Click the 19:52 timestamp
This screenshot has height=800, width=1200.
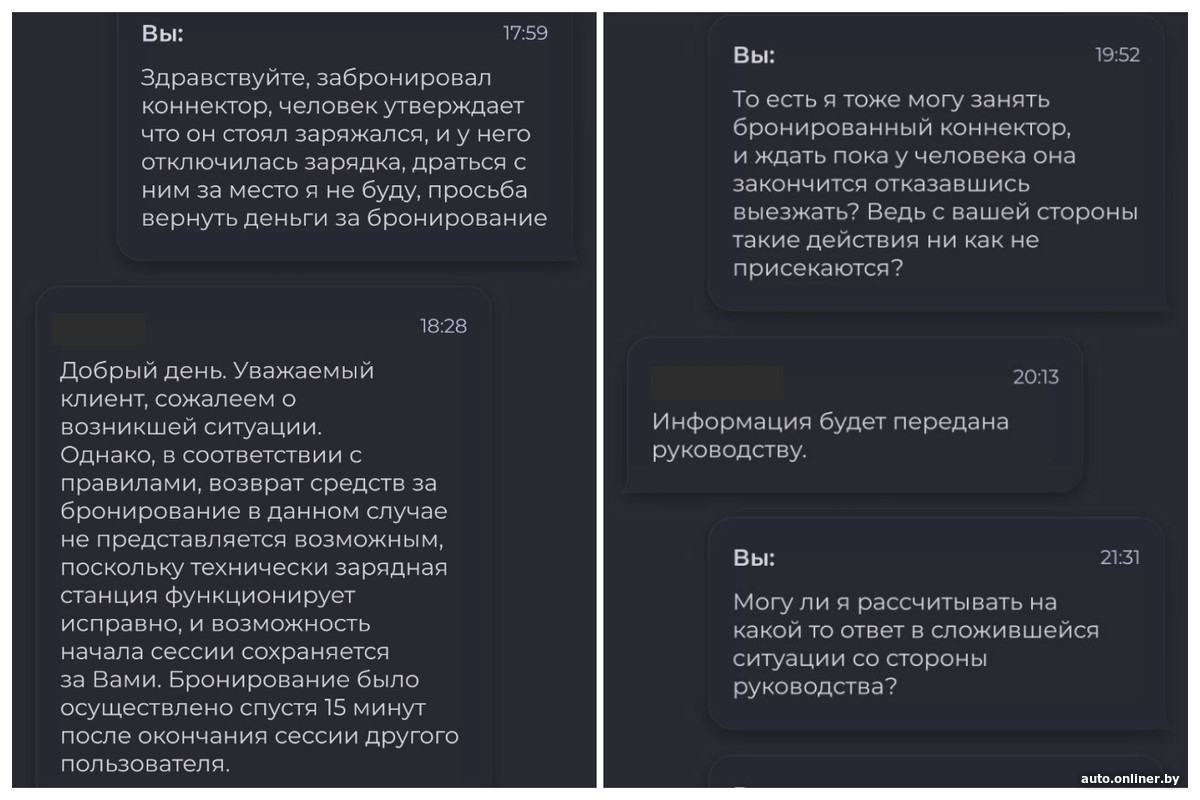coord(1117,55)
